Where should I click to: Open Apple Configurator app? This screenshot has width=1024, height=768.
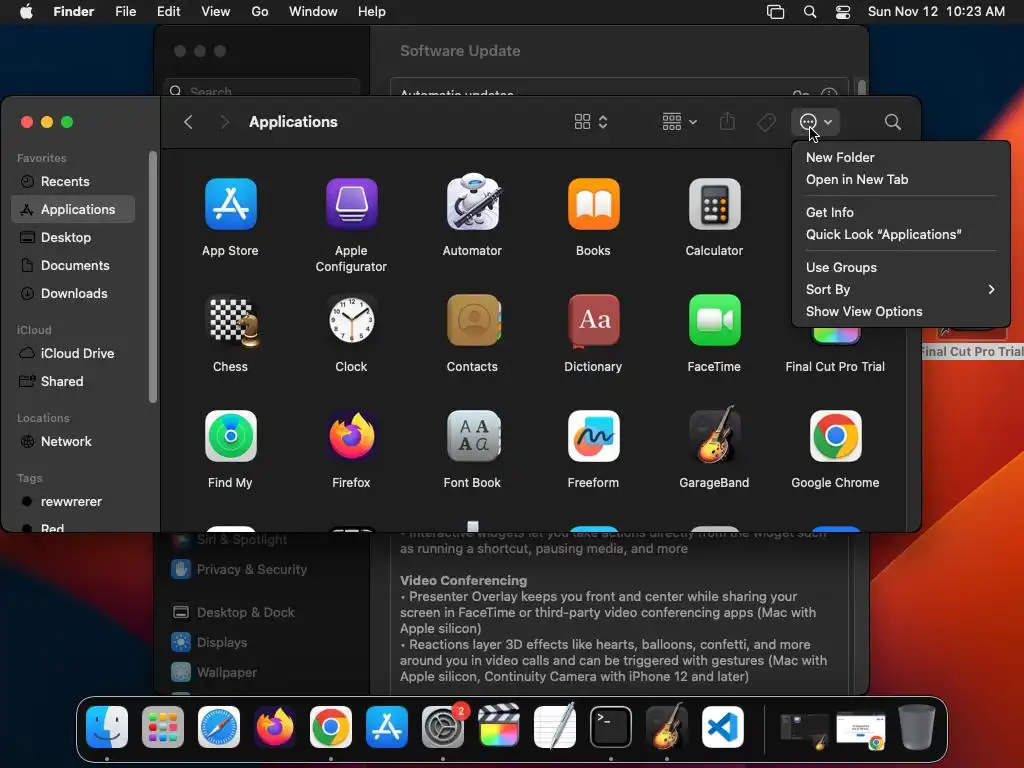tap(351, 204)
